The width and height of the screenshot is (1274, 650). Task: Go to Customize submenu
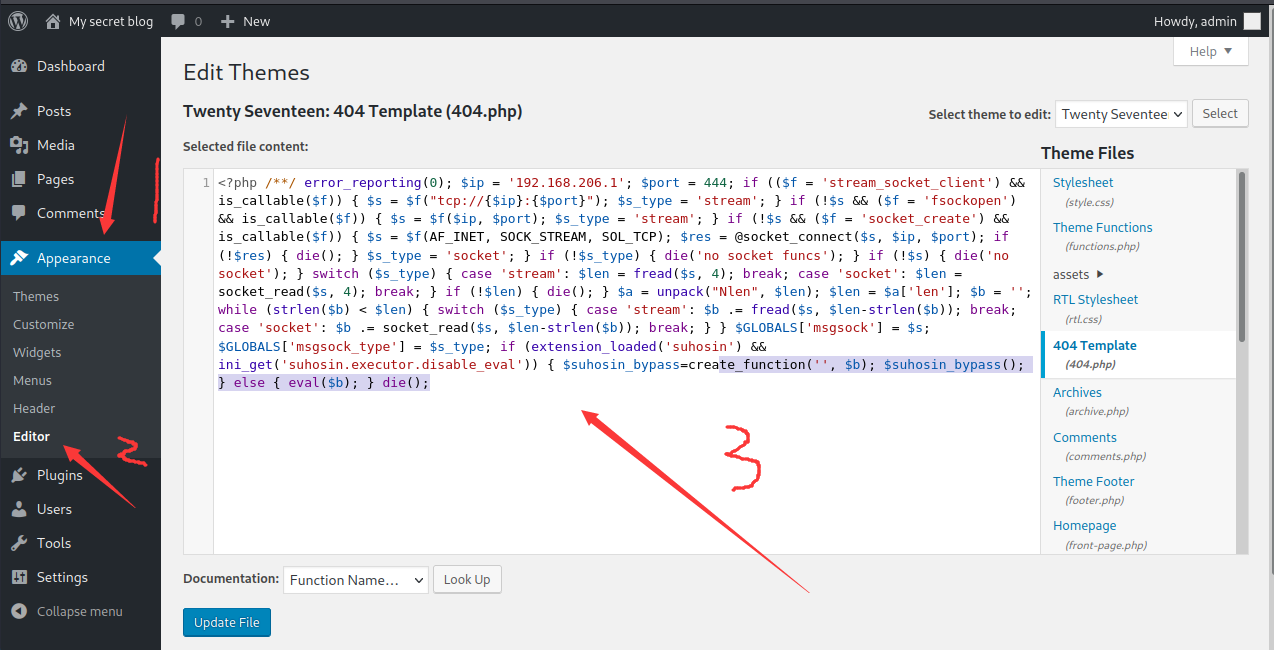coord(43,324)
